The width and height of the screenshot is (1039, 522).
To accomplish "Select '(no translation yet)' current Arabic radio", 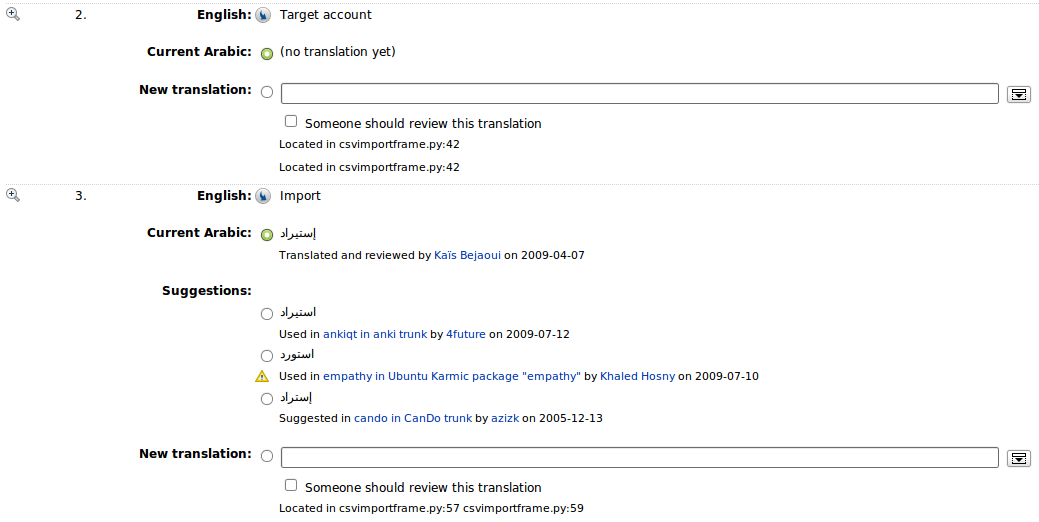I will 266,54.
